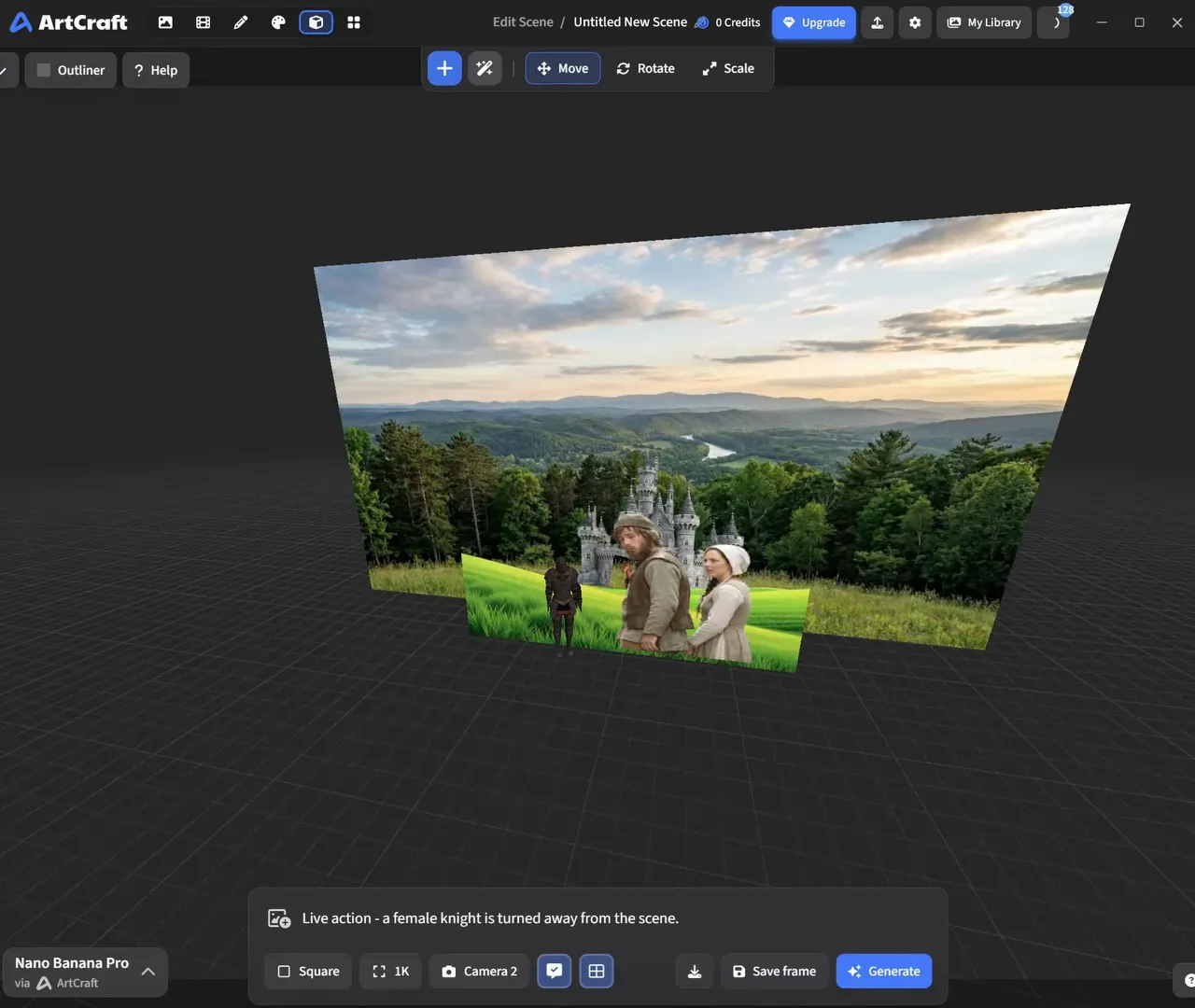Expand the Nano Banana Pro model selector
This screenshot has width=1195, height=1008.
(x=85, y=973)
